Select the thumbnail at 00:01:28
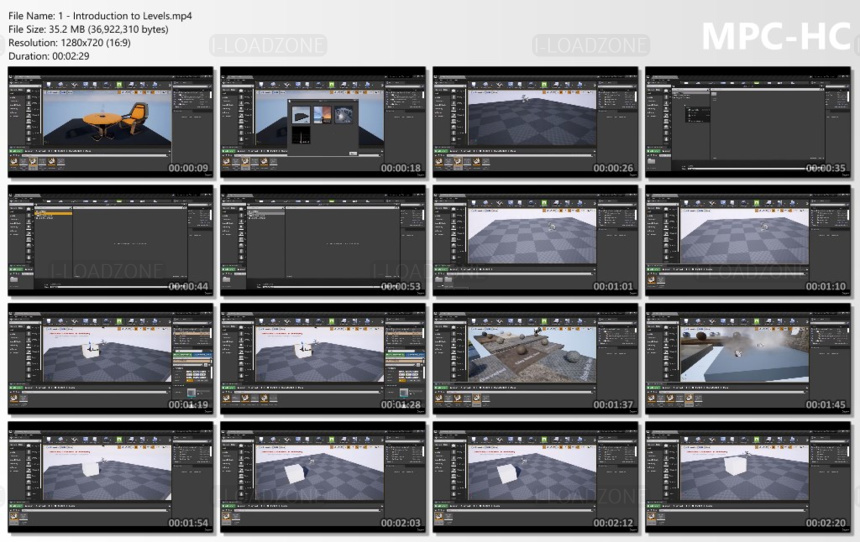Image resolution: width=860 pixels, height=542 pixels. click(323, 359)
